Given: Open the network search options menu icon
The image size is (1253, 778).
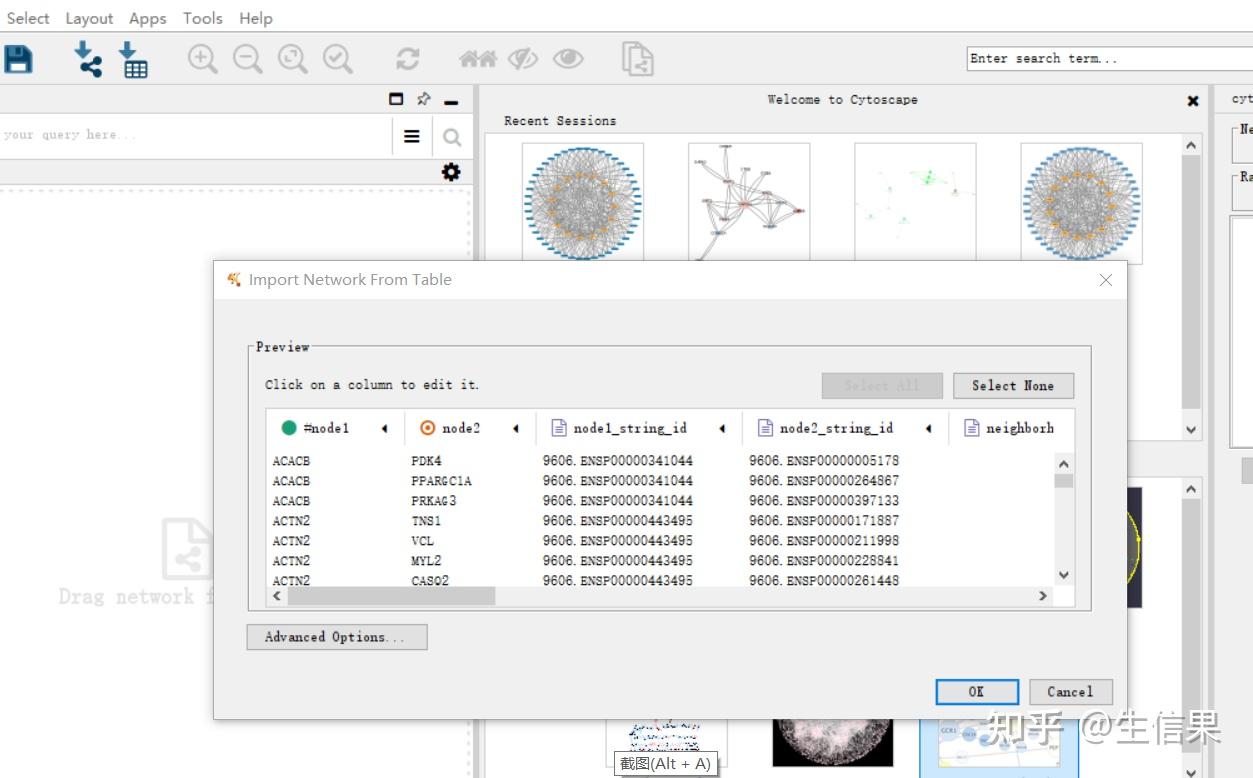Looking at the screenshot, I should (412, 136).
